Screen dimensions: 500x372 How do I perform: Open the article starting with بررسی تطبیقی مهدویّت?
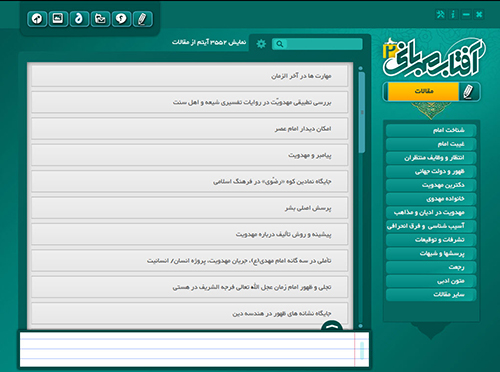189,102
